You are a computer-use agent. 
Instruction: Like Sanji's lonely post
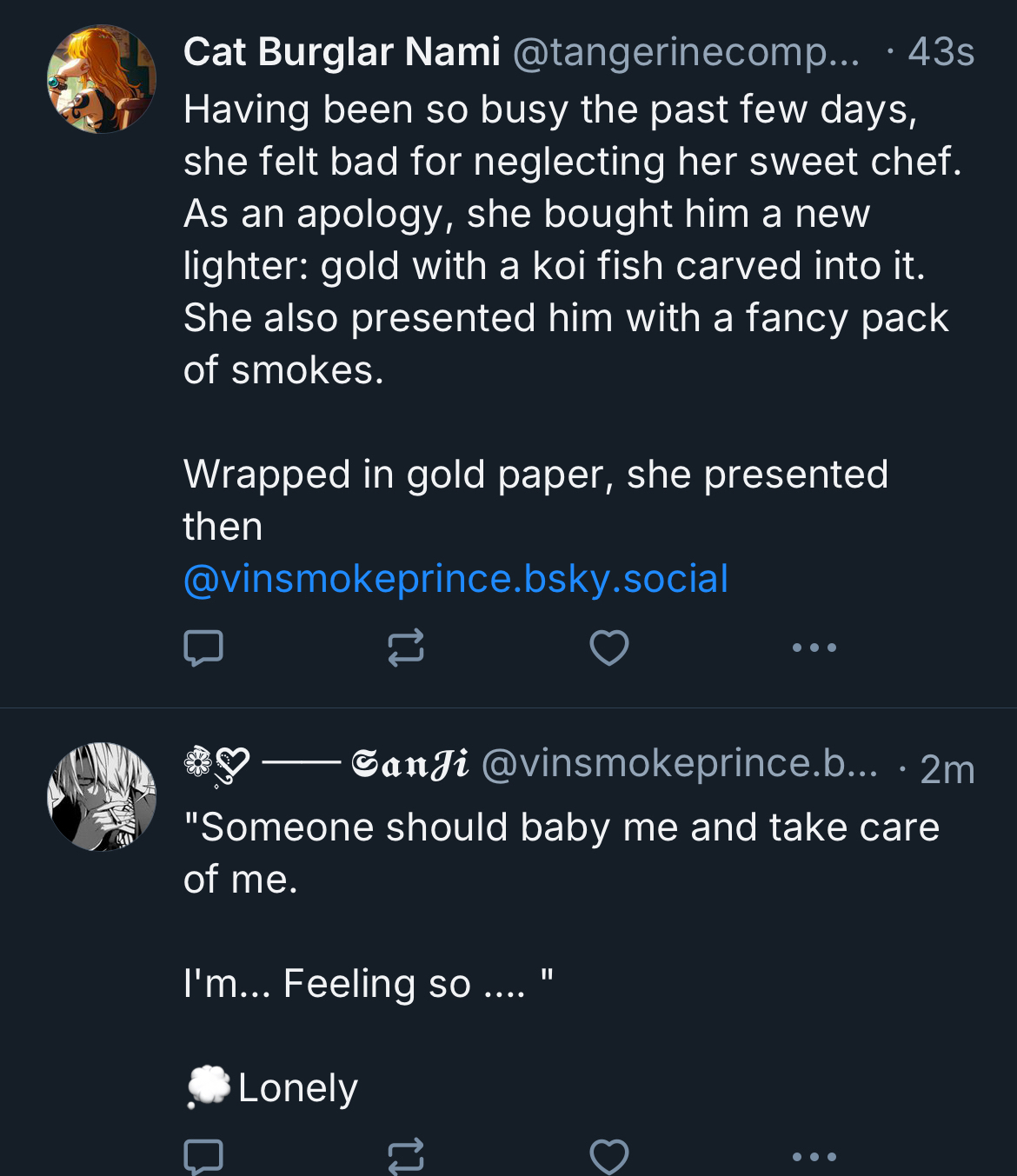pos(608,1156)
